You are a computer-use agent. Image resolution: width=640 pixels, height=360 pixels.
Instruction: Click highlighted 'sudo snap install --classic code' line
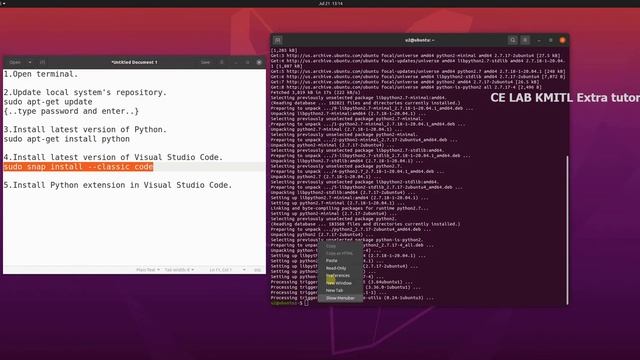78,167
